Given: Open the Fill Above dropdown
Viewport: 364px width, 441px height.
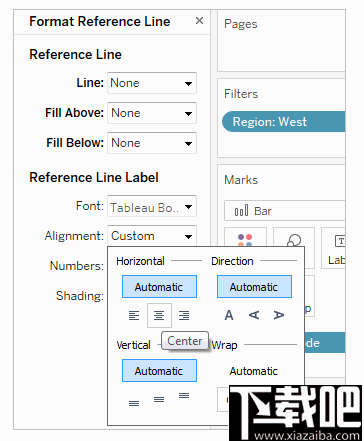Looking at the screenshot, I should (152, 113).
